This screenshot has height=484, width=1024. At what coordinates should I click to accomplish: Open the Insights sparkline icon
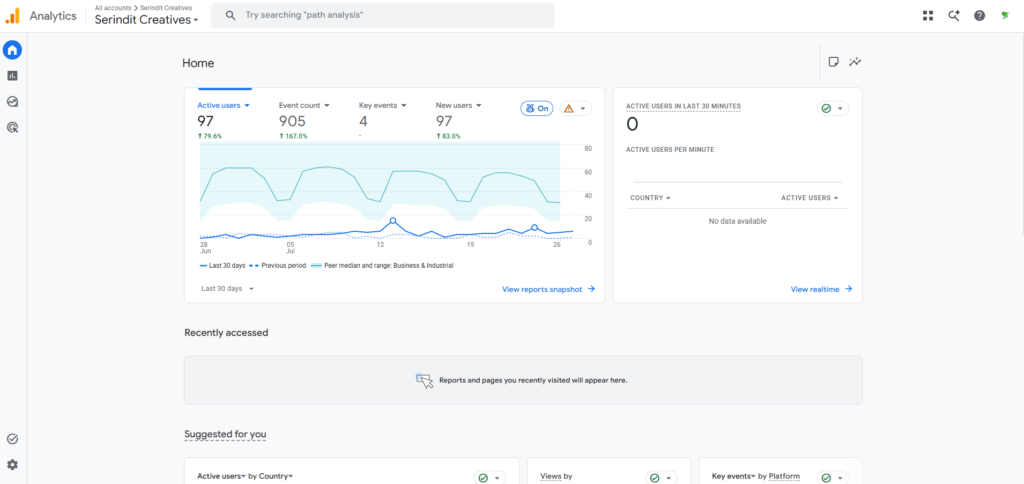pos(855,62)
